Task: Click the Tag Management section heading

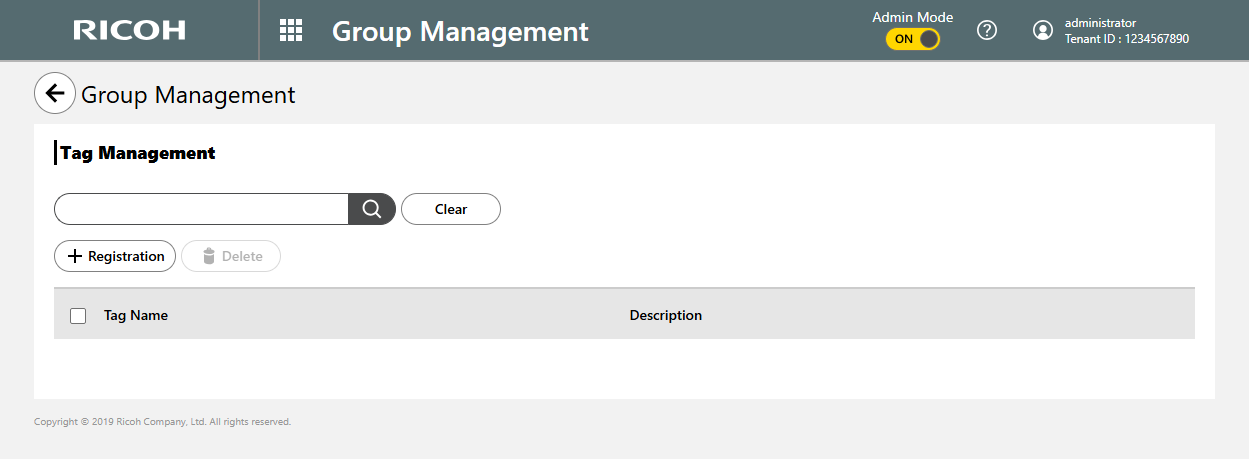Action: [138, 153]
